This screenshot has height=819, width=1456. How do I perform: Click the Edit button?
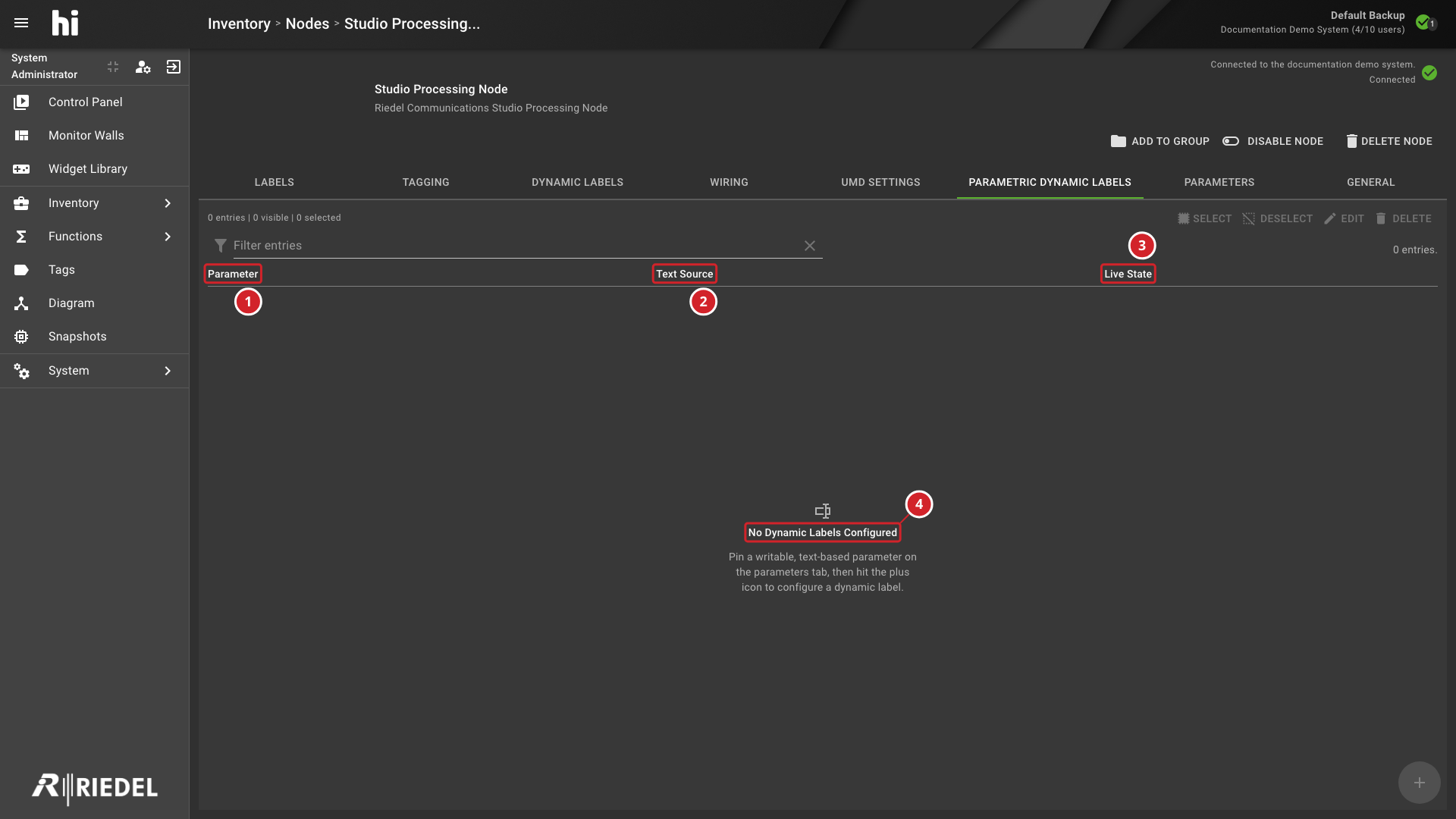[x=1344, y=218]
